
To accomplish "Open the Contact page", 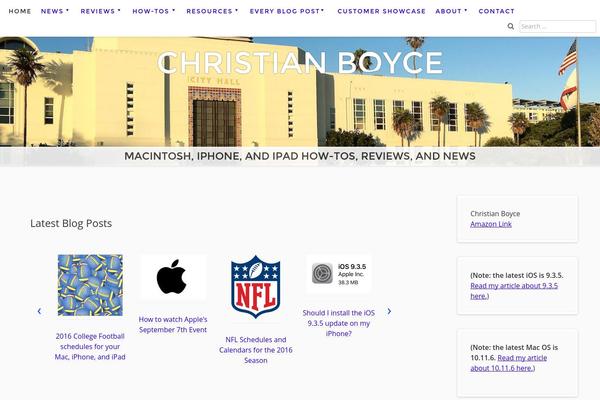I will coord(496,11).
